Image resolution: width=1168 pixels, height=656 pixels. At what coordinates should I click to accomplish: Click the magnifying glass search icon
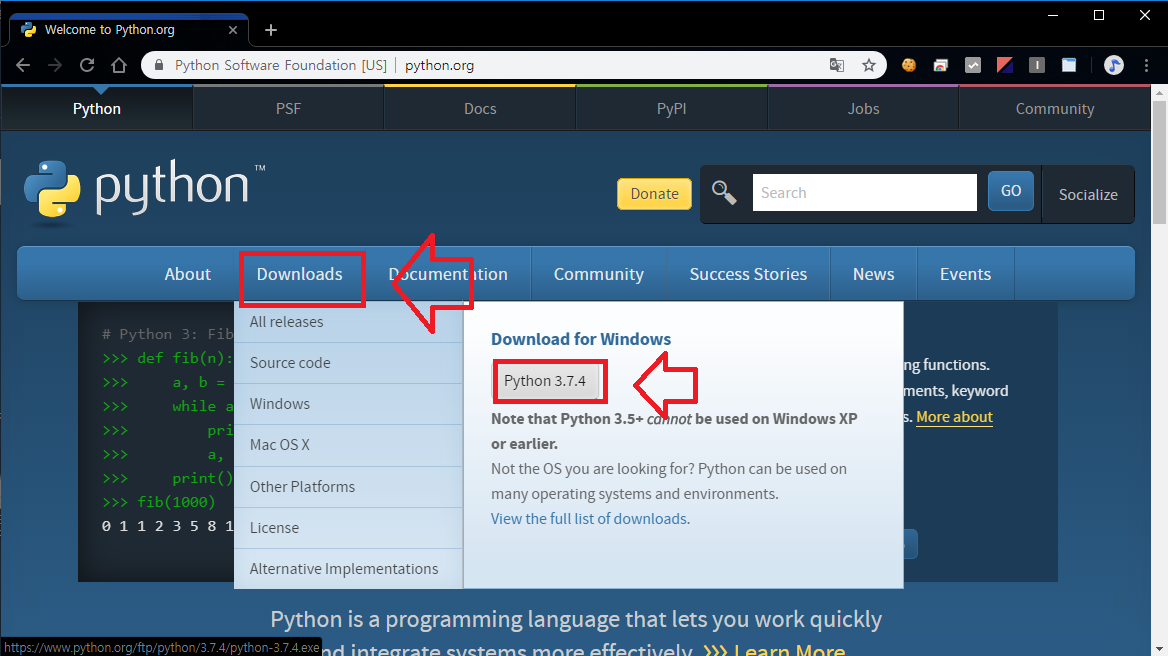click(723, 193)
